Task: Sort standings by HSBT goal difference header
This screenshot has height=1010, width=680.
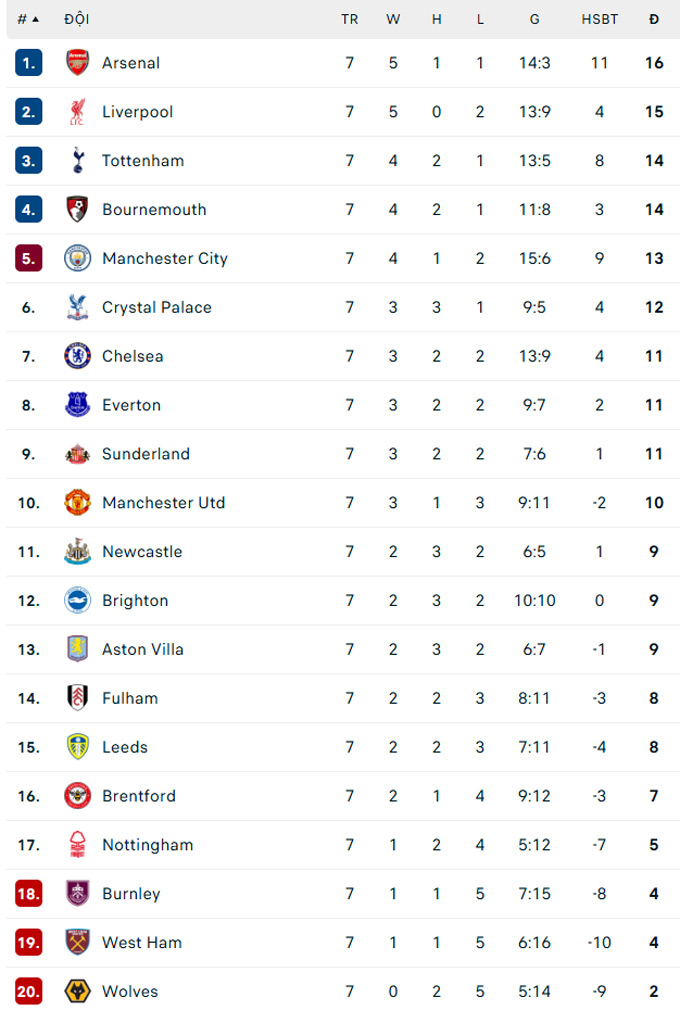Action: (599, 19)
